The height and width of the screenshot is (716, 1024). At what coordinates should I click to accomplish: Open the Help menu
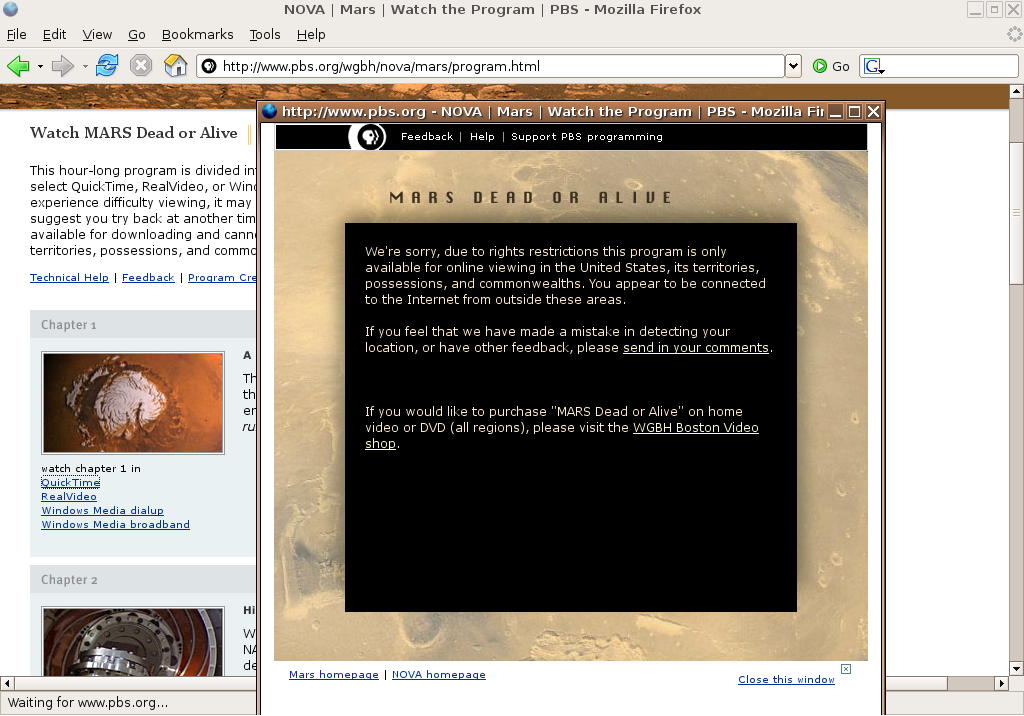(x=311, y=35)
